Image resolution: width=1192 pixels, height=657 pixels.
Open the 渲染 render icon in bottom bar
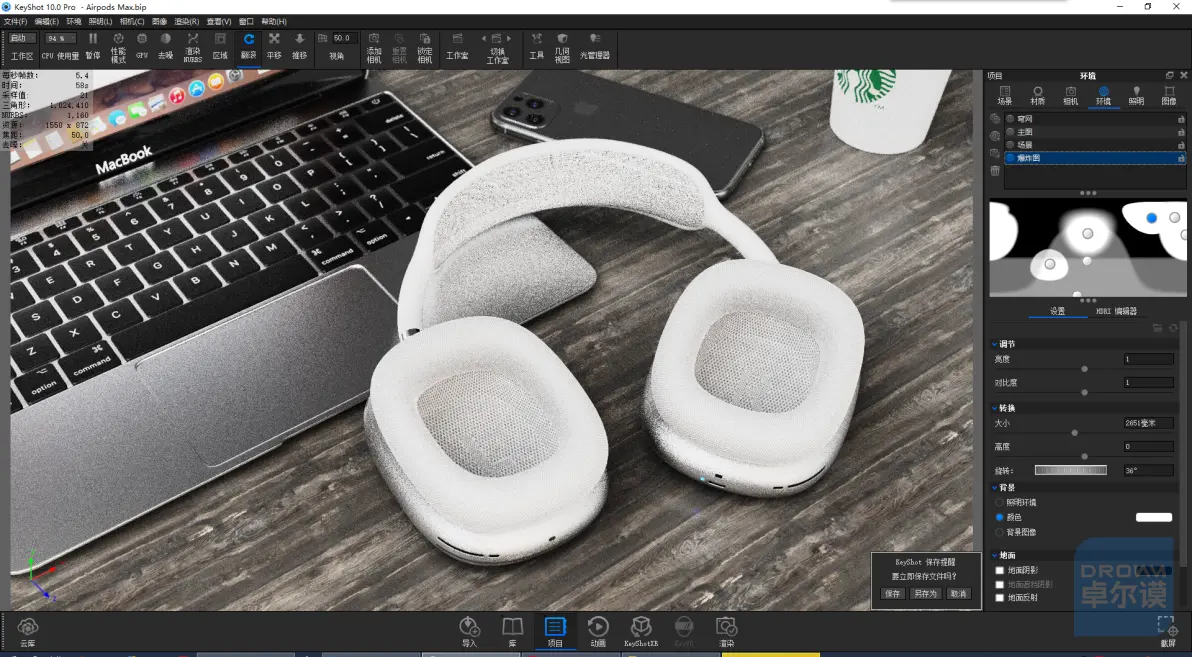click(726, 632)
